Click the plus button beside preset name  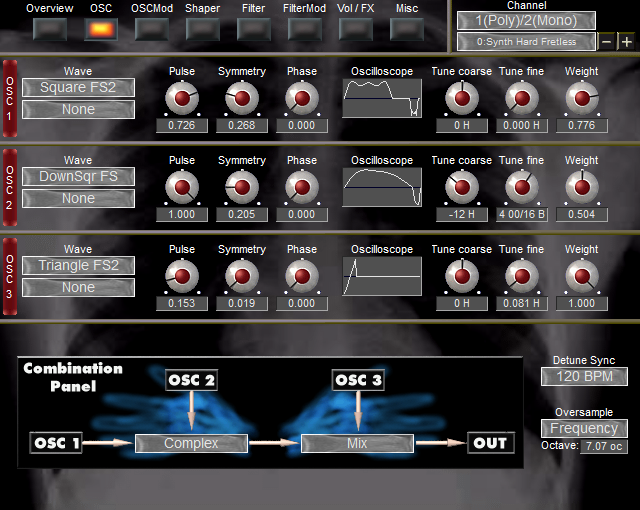[x=626, y=42]
